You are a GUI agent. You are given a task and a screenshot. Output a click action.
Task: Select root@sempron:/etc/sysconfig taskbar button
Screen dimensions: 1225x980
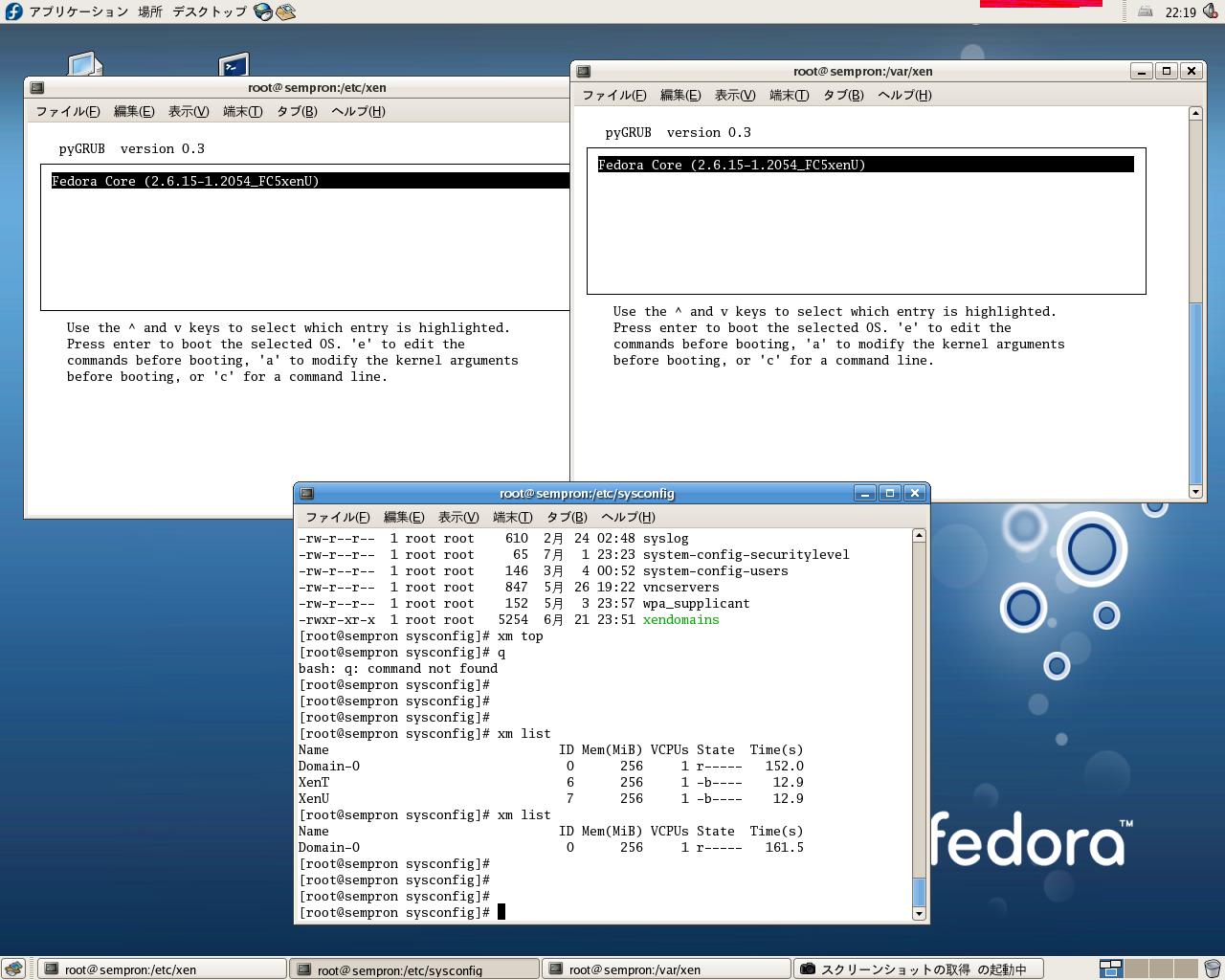[x=414, y=969]
